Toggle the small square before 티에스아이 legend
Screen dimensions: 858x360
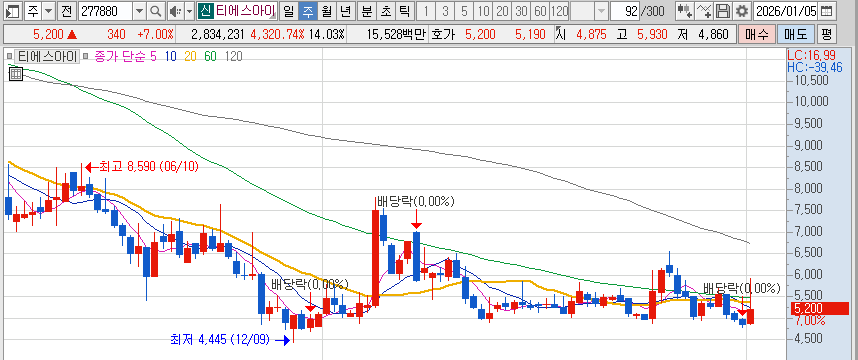click(x=9, y=56)
